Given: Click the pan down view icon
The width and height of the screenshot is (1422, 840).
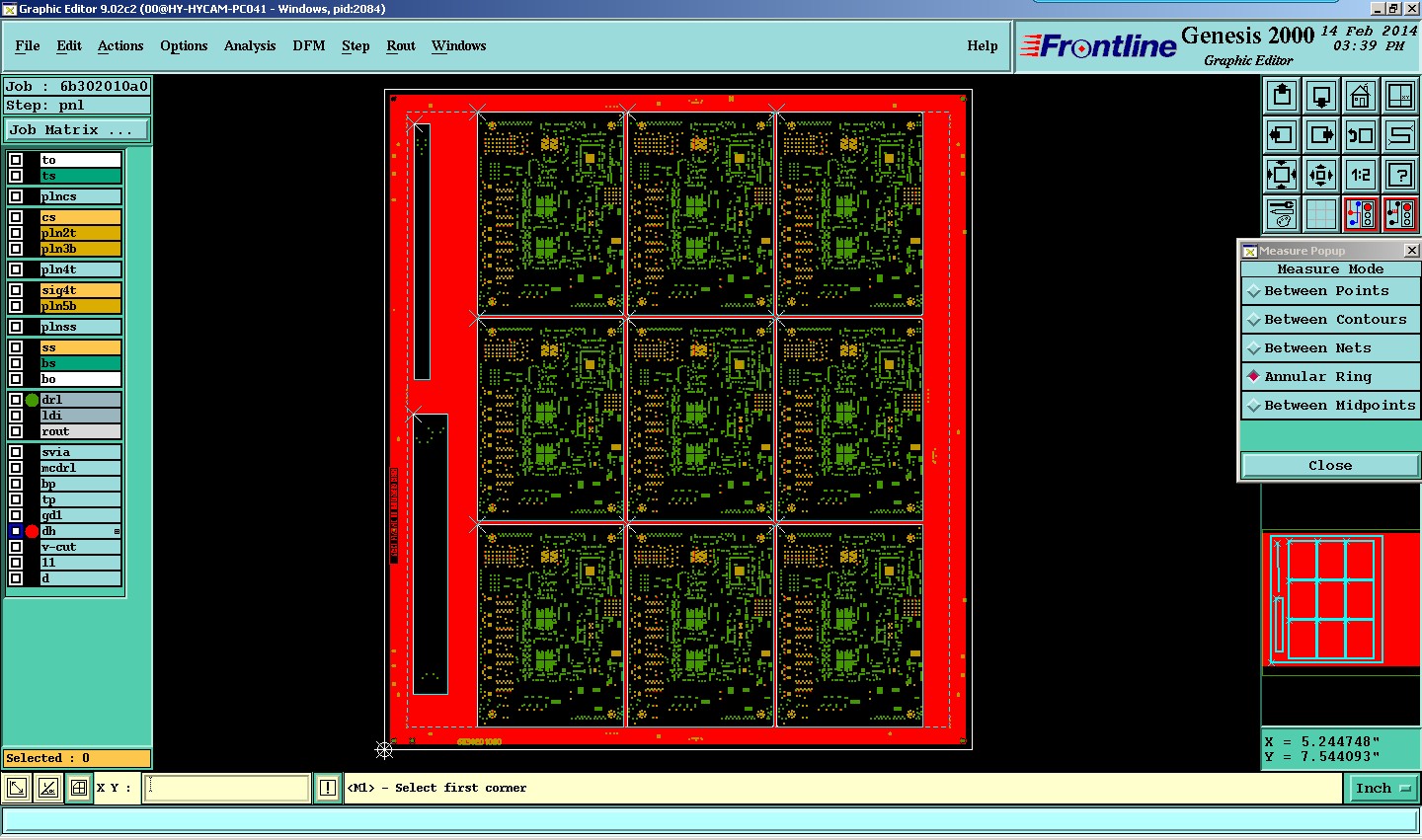Looking at the screenshot, I should (1321, 96).
